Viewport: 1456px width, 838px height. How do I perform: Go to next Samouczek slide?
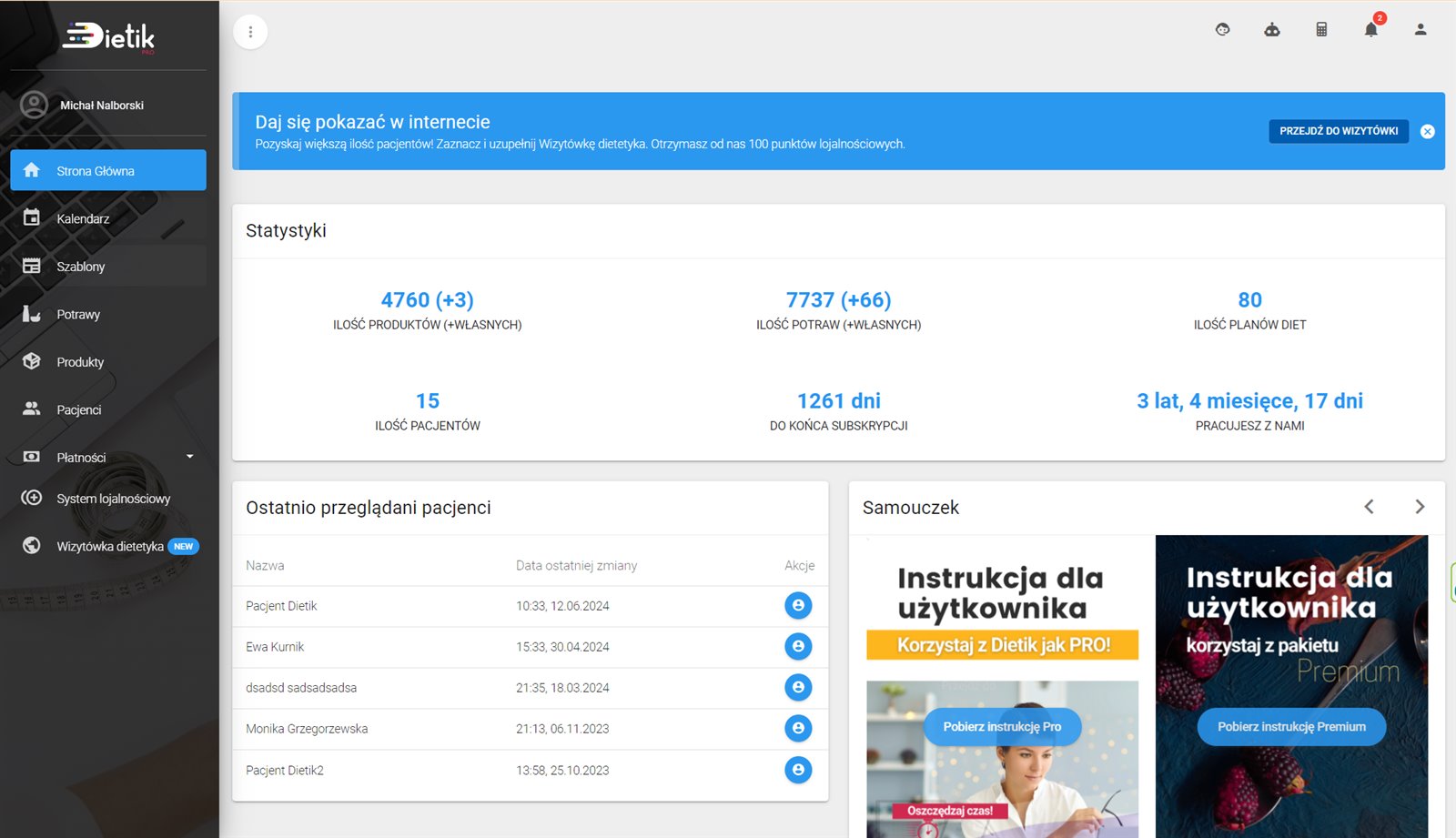click(x=1419, y=507)
